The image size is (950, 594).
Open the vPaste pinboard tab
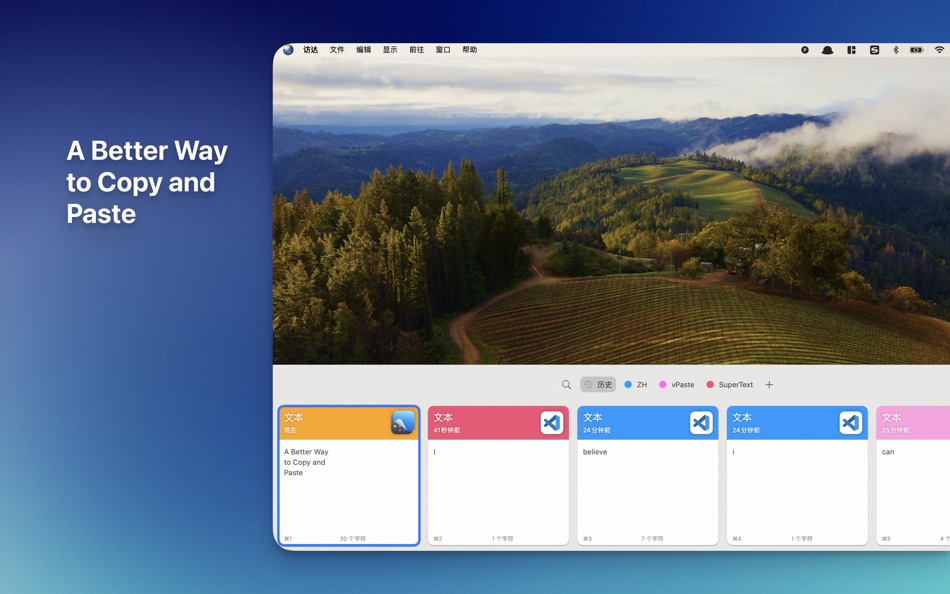[x=677, y=384]
